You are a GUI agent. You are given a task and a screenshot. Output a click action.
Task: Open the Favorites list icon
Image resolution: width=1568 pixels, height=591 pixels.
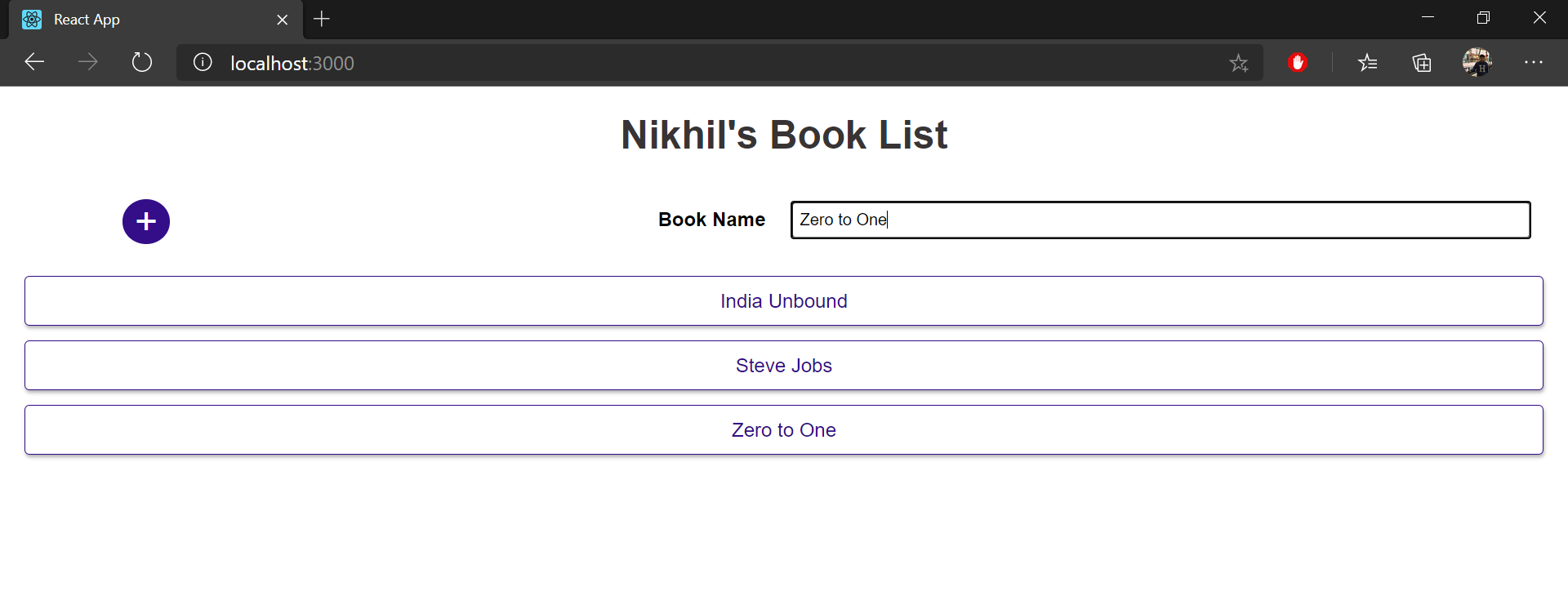click(1368, 62)
